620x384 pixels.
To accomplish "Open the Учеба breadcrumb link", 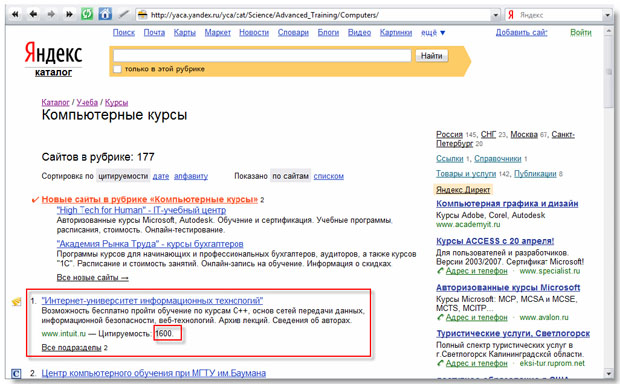I will pos(87,102).
